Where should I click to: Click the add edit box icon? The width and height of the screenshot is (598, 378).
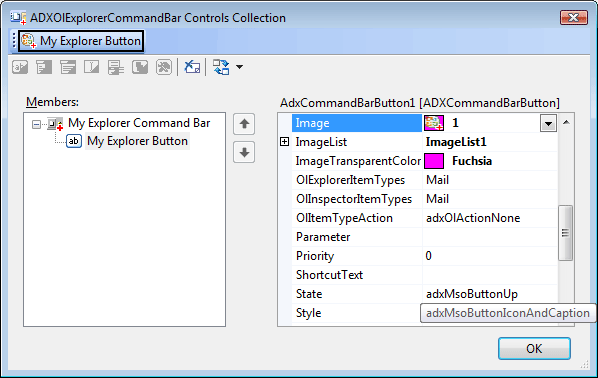[92, 68]
